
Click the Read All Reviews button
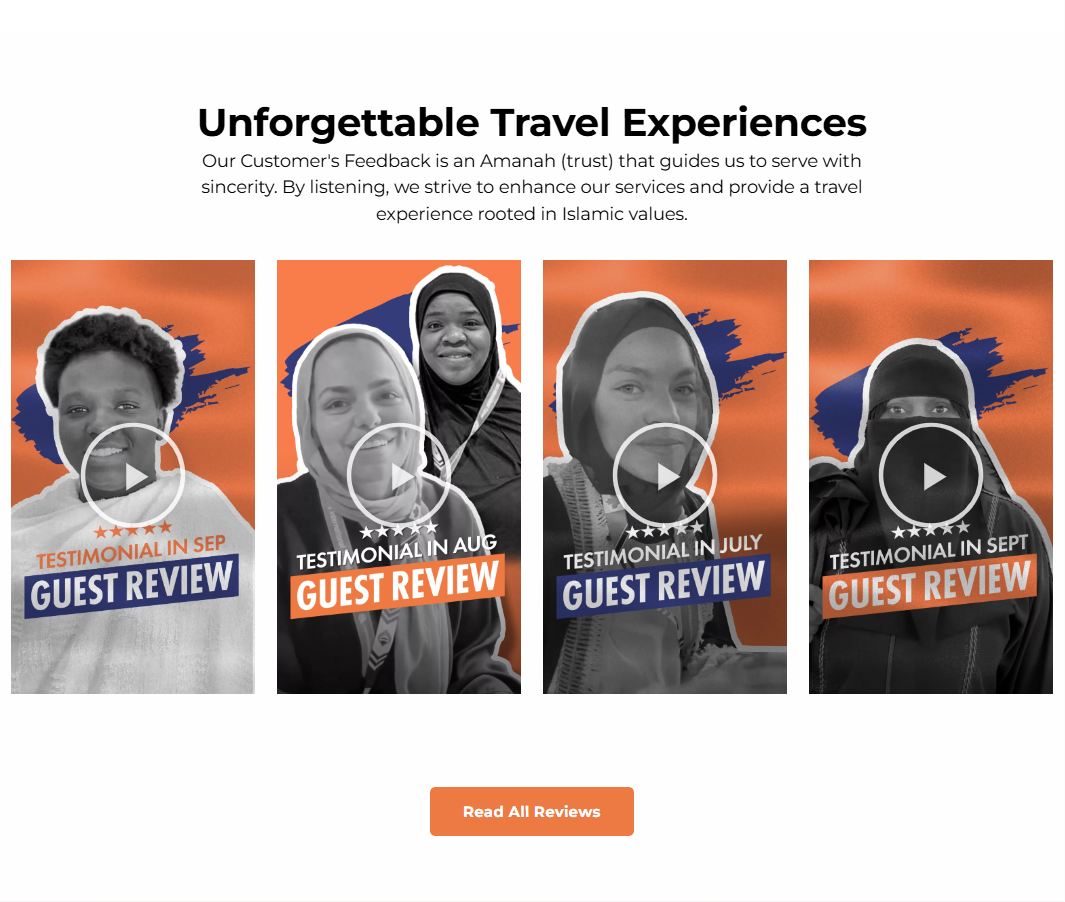[x=532, y=812]
